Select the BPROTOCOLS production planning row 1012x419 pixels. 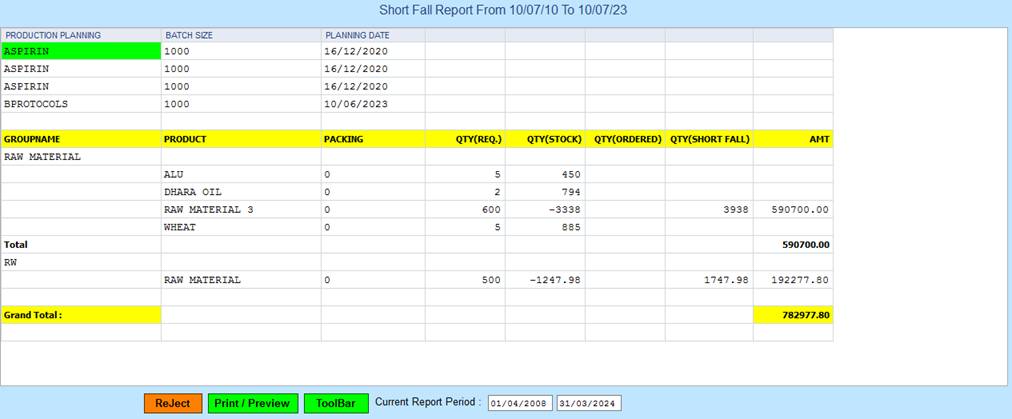click(x=81, y=104)
